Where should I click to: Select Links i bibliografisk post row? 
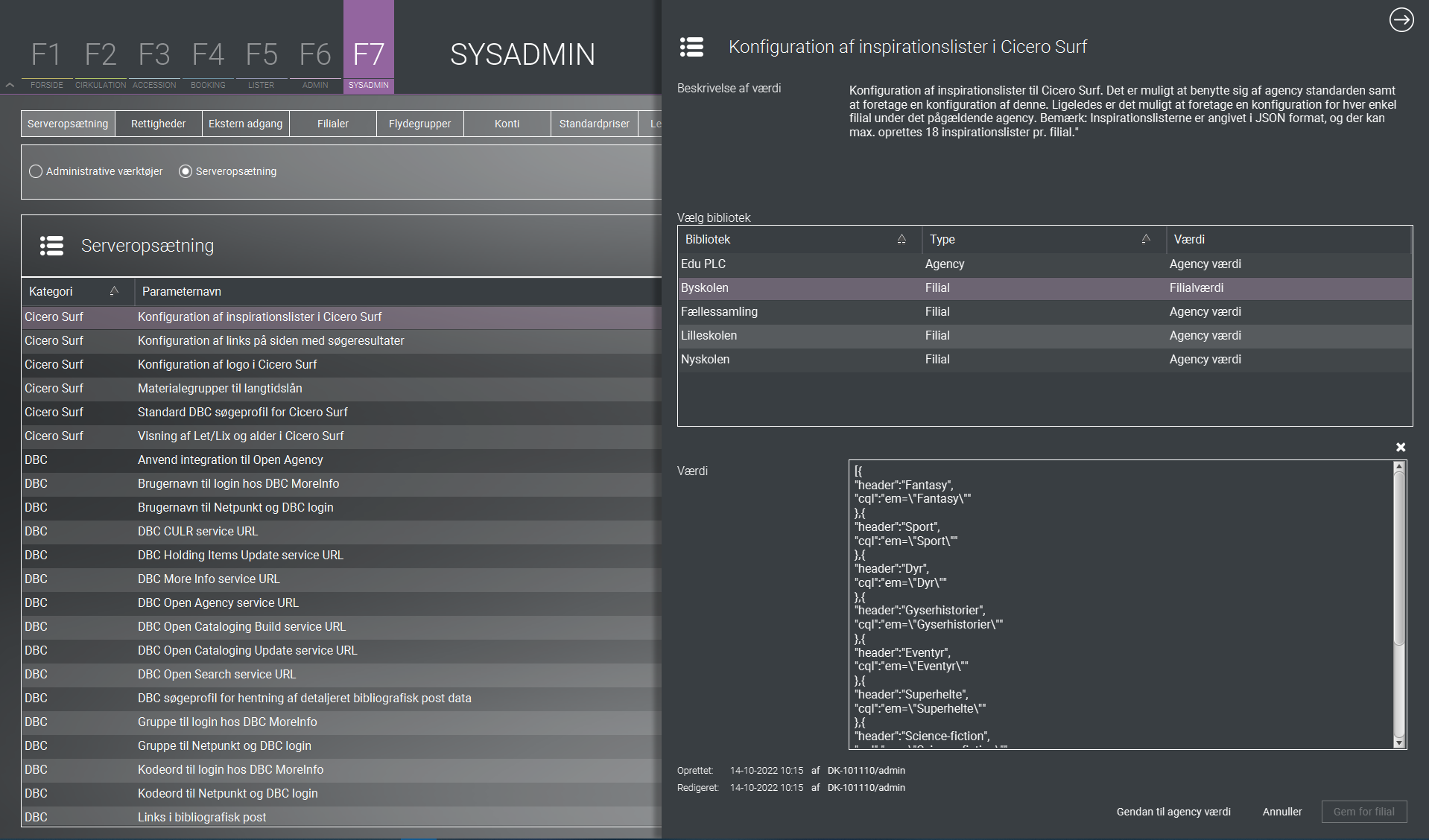tap(342, 817)
